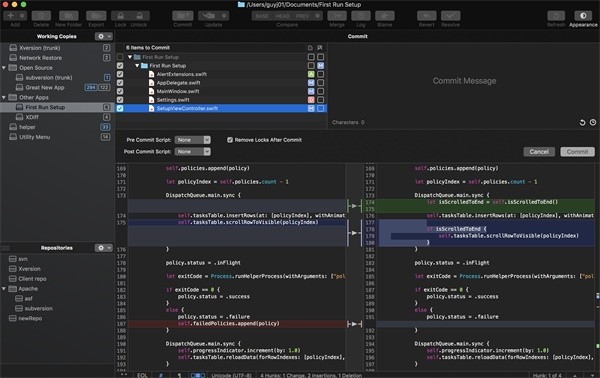
Task: Select PREV compare segment
Action: pos(302,16)
